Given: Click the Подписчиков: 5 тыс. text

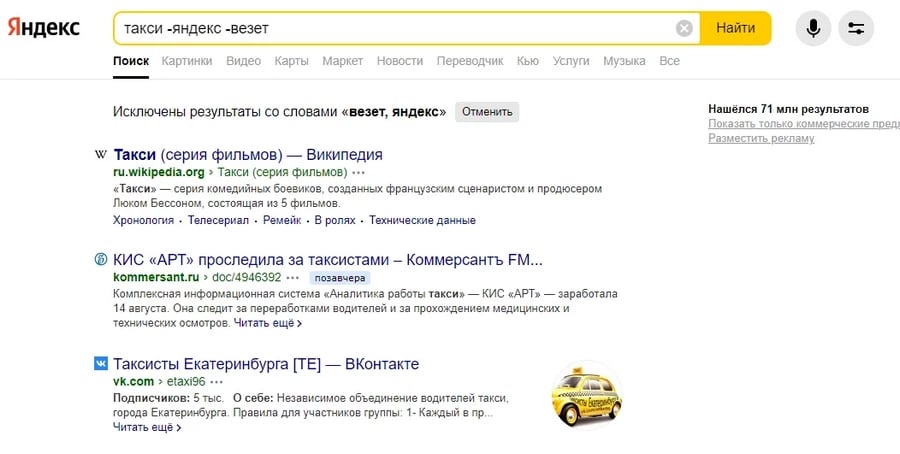Looking at the screenshot, I should click(168, 398).
